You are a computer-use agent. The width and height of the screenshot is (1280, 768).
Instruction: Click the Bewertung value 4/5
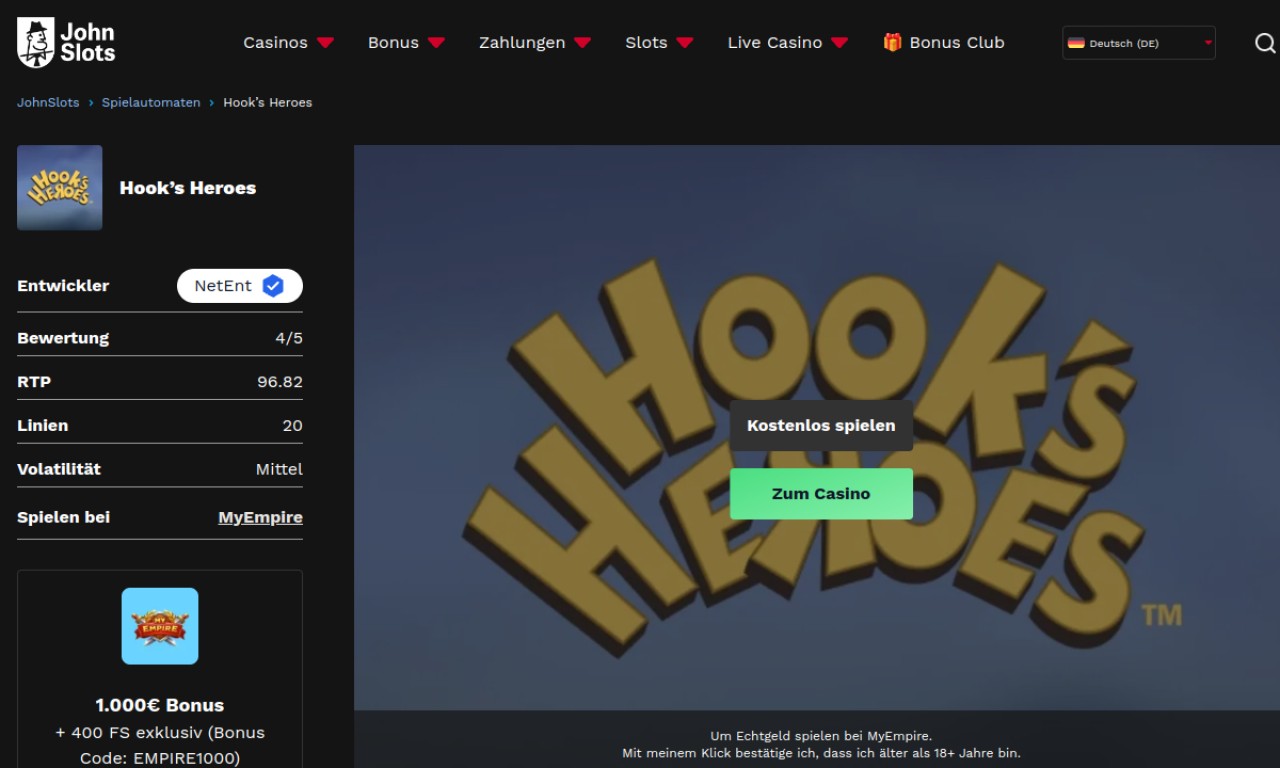(289, 338)
